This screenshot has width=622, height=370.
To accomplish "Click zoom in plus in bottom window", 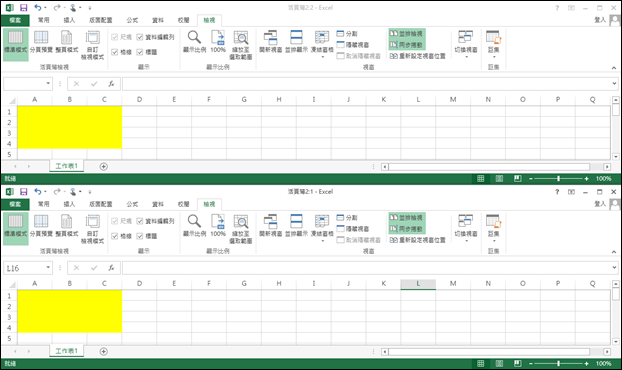I will [x=587, y=363].
